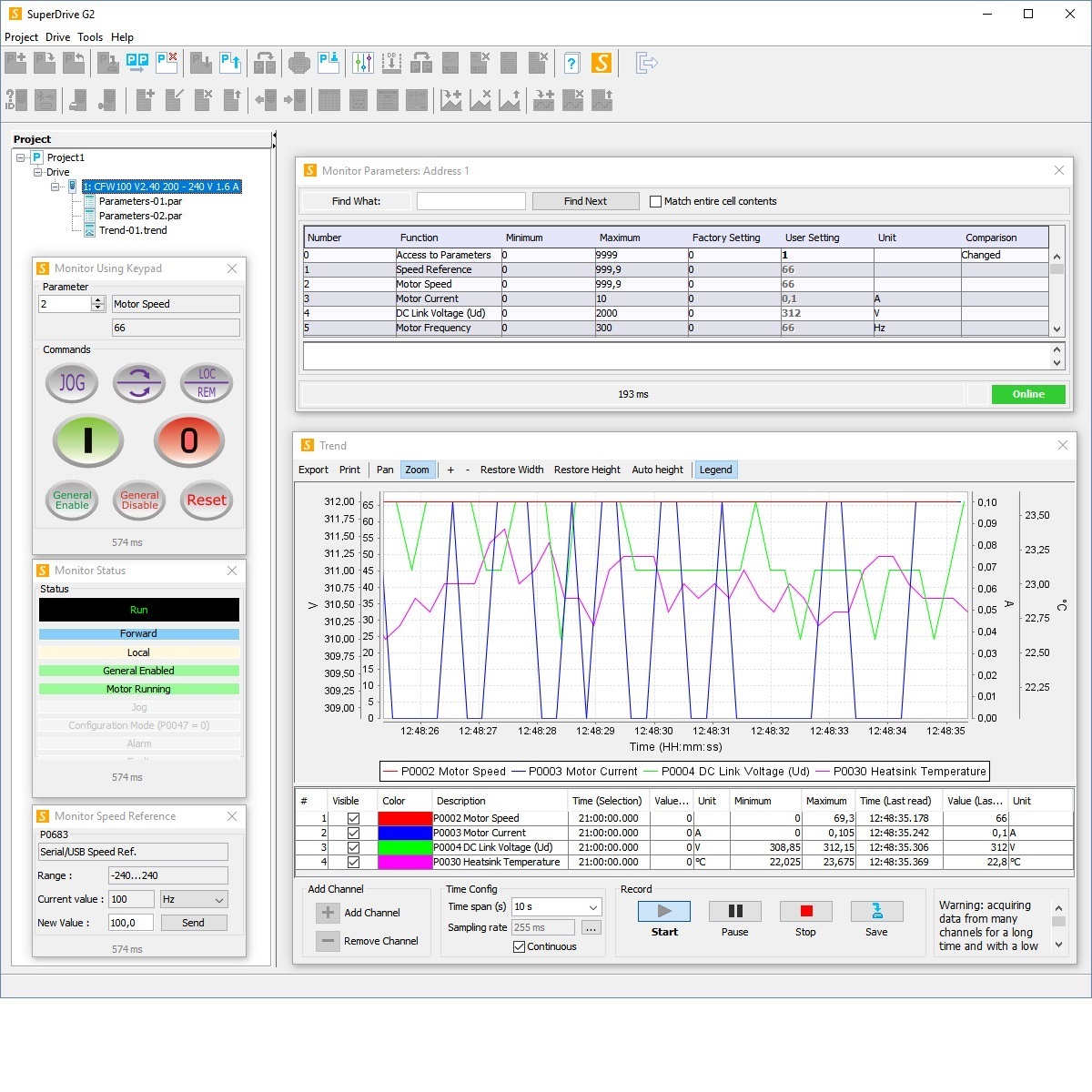Open the help question mark icon
The width and height of the screenshot is (1092, 1092).
click(x=571, y=63)
